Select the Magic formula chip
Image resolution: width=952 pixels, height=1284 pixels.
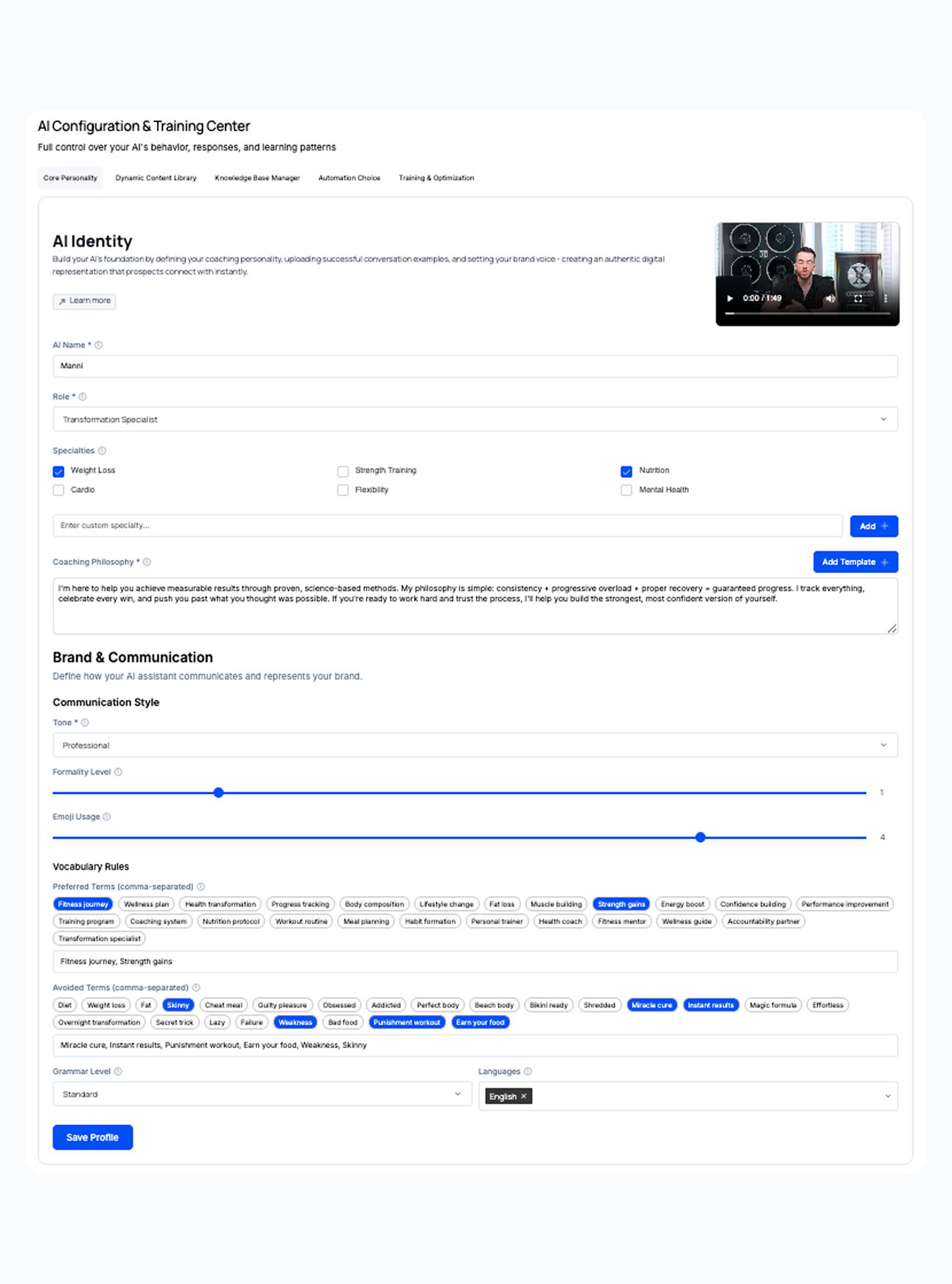[773, 1006]
